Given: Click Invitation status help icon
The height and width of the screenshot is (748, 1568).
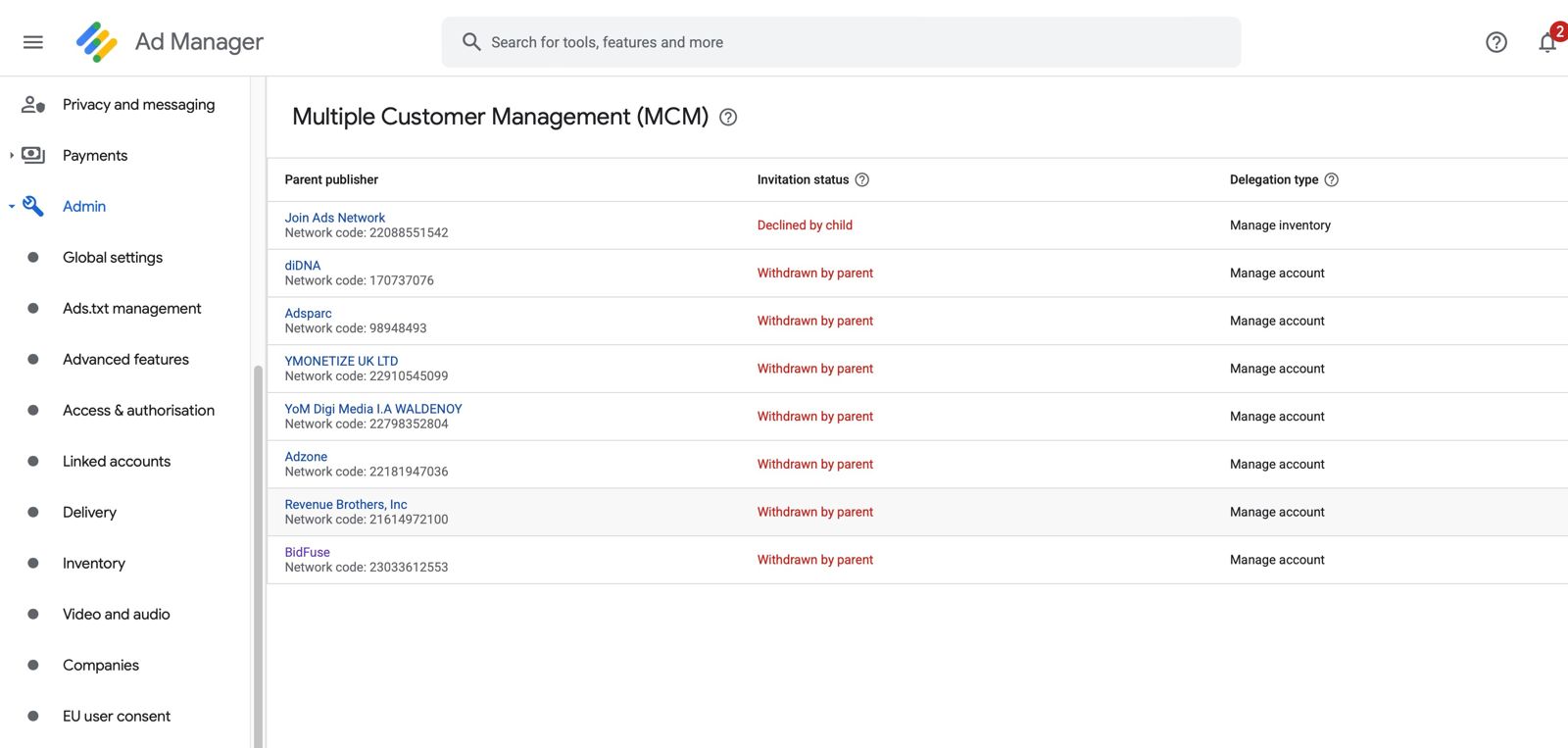Looking at the screenshot, I should pos(862,180).
